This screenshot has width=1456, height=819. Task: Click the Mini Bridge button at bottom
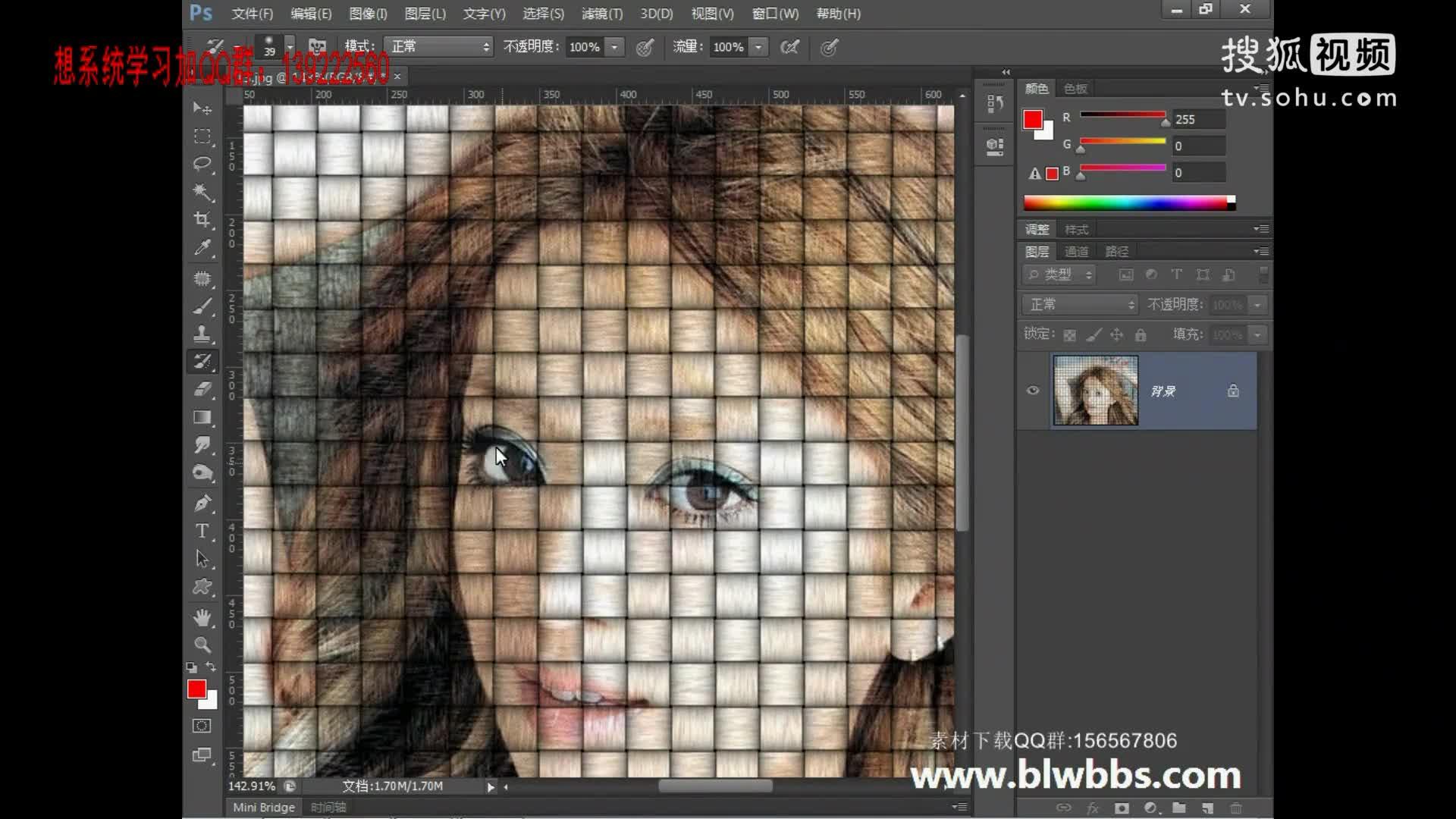coord(263,807)
